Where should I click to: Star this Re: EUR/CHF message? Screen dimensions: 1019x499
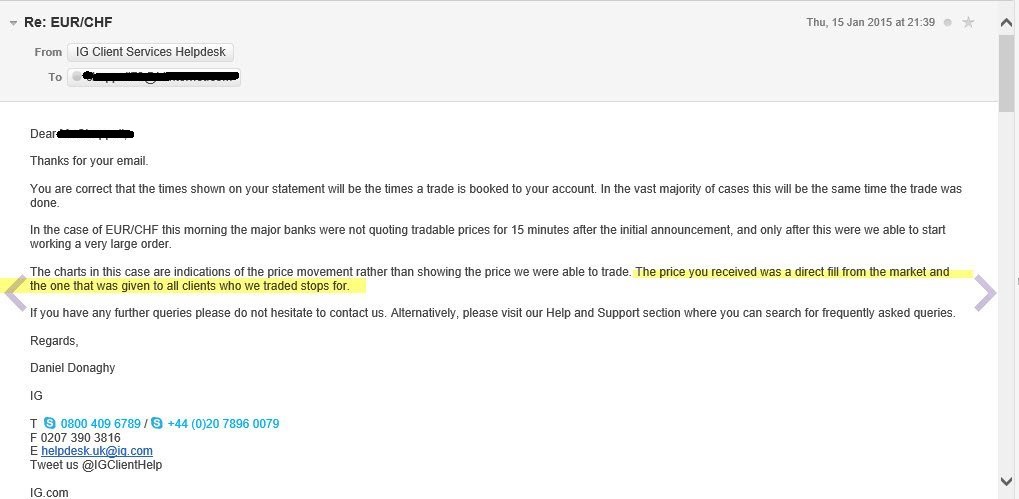point(968,23)
